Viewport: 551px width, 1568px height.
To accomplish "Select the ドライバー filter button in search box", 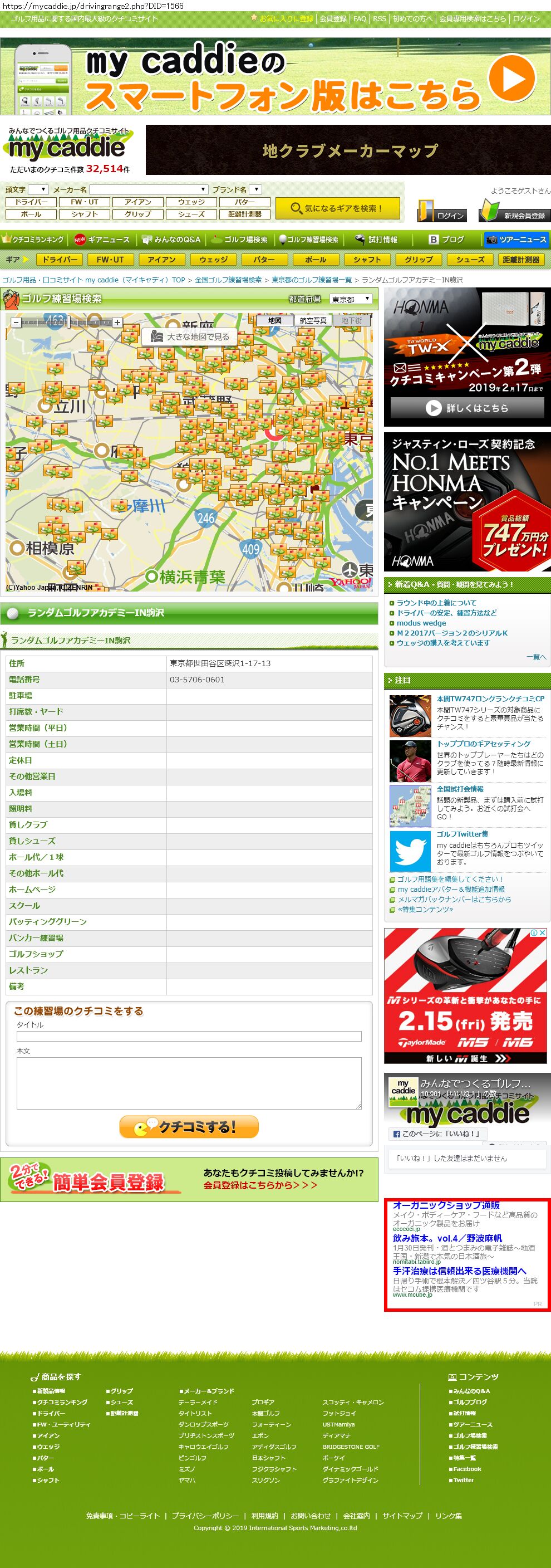I will tap(31, 202).
